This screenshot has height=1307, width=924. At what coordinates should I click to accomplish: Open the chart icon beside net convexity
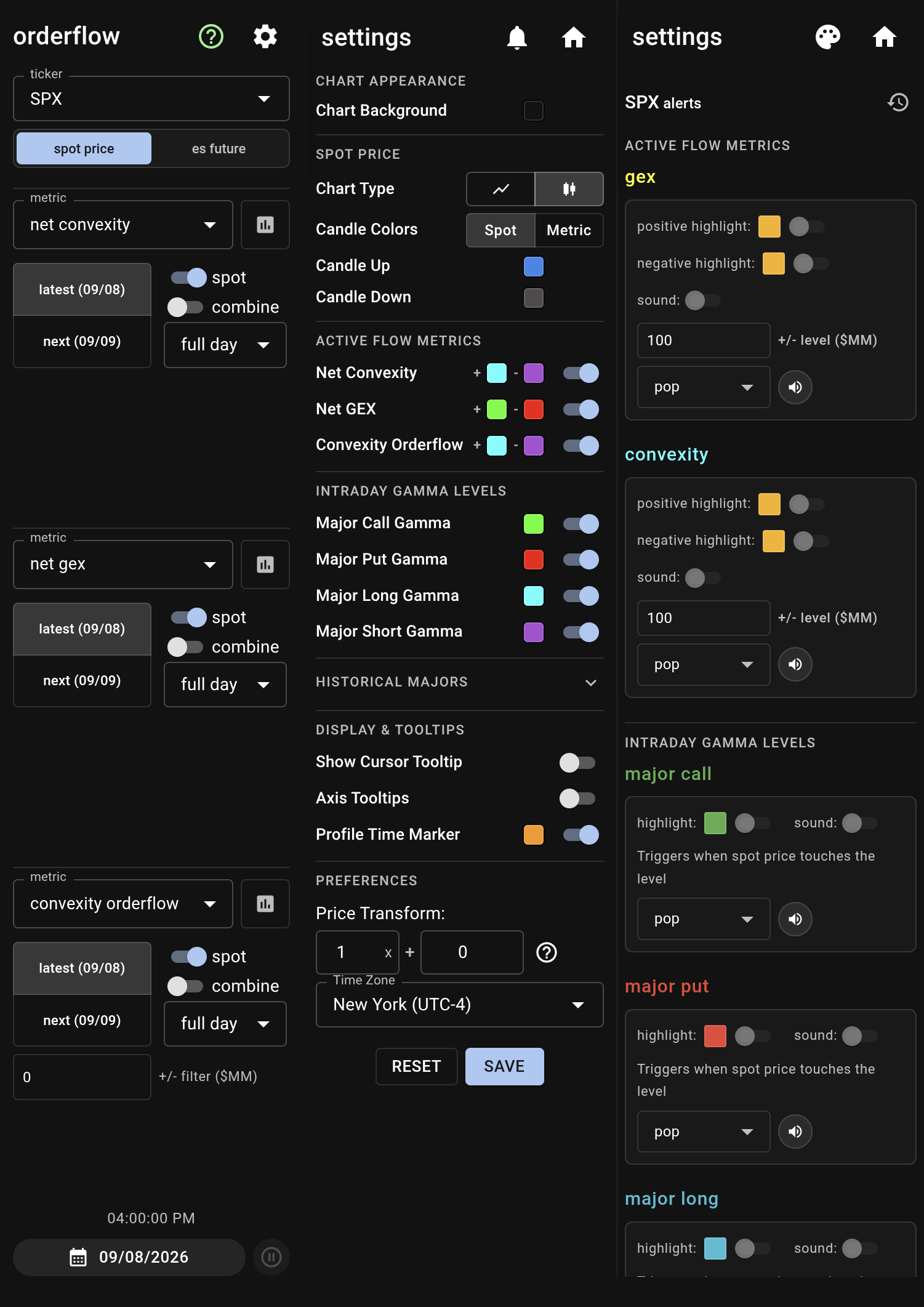tap(265, 225)
